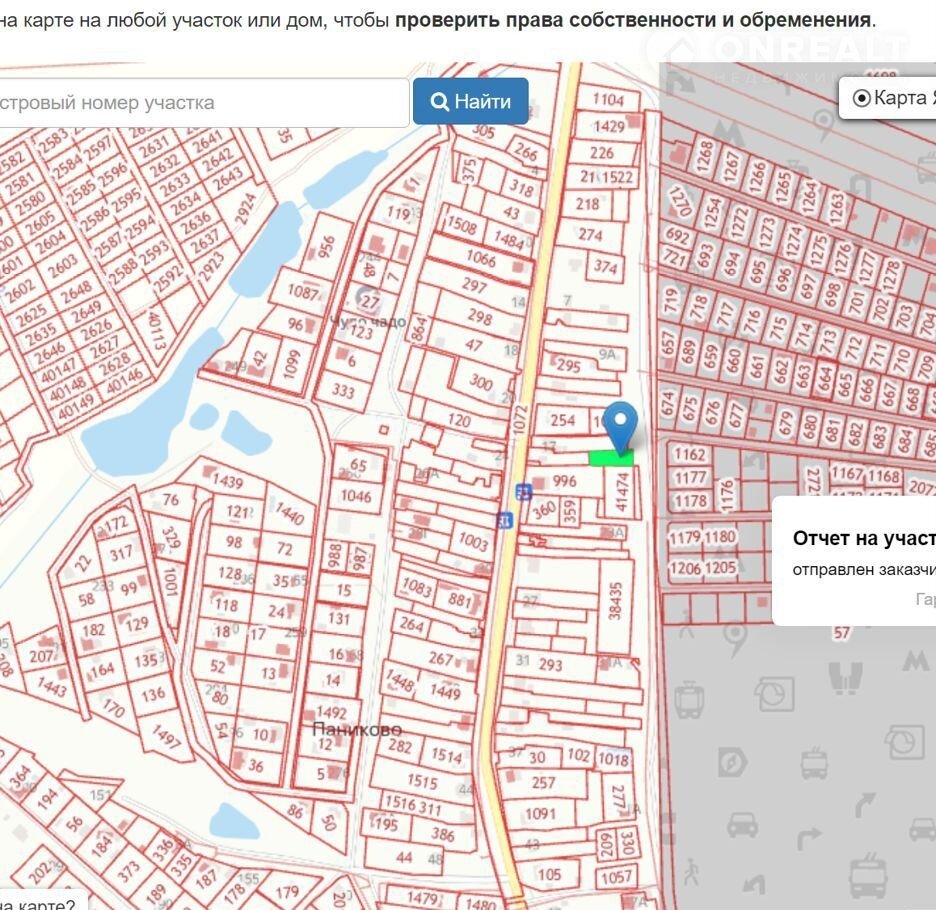Click parcel 996 near the bus stop
936x910 pixels.
(564, 481)
